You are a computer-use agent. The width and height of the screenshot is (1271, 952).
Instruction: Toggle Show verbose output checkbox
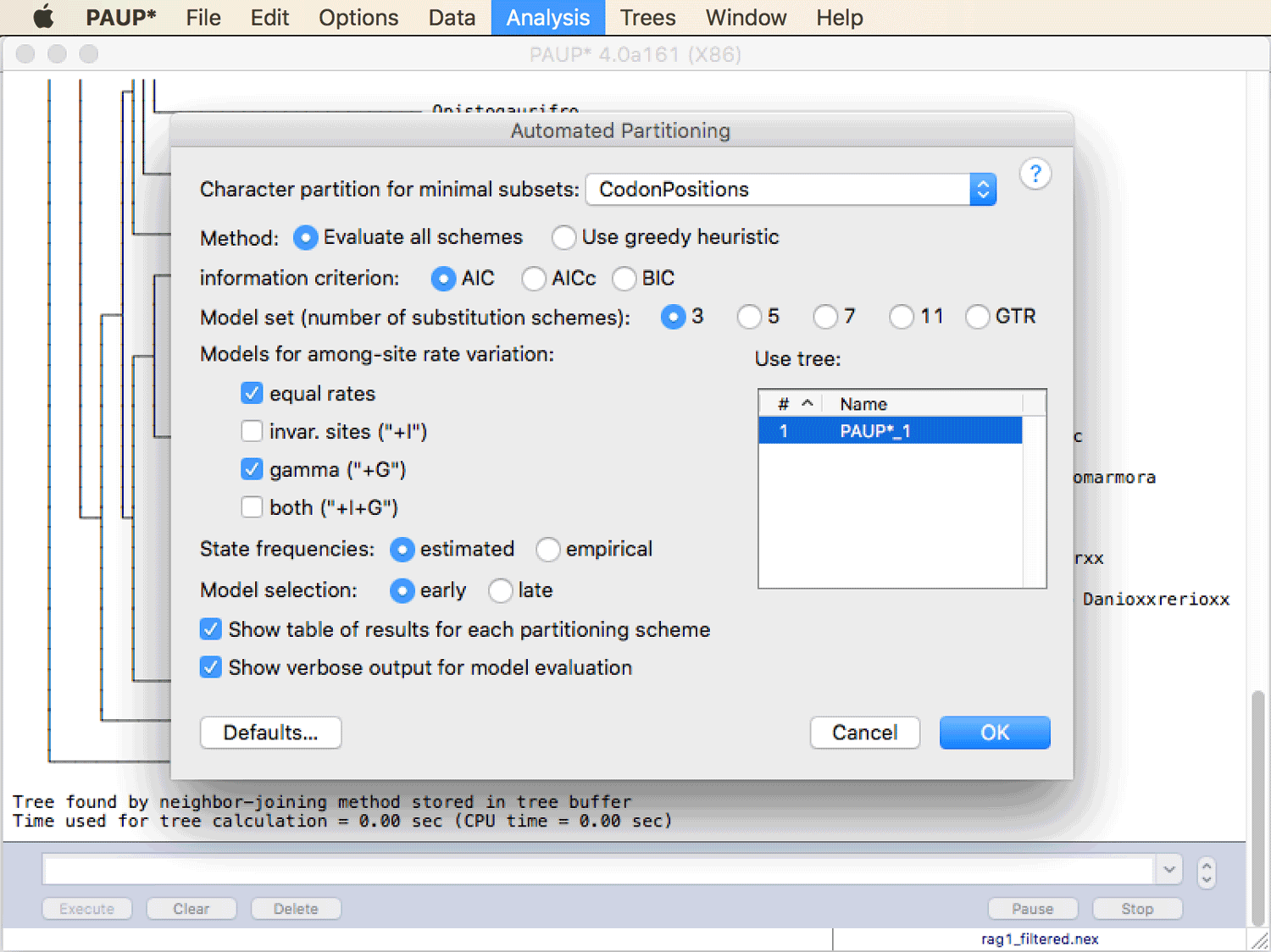[211, 667]
